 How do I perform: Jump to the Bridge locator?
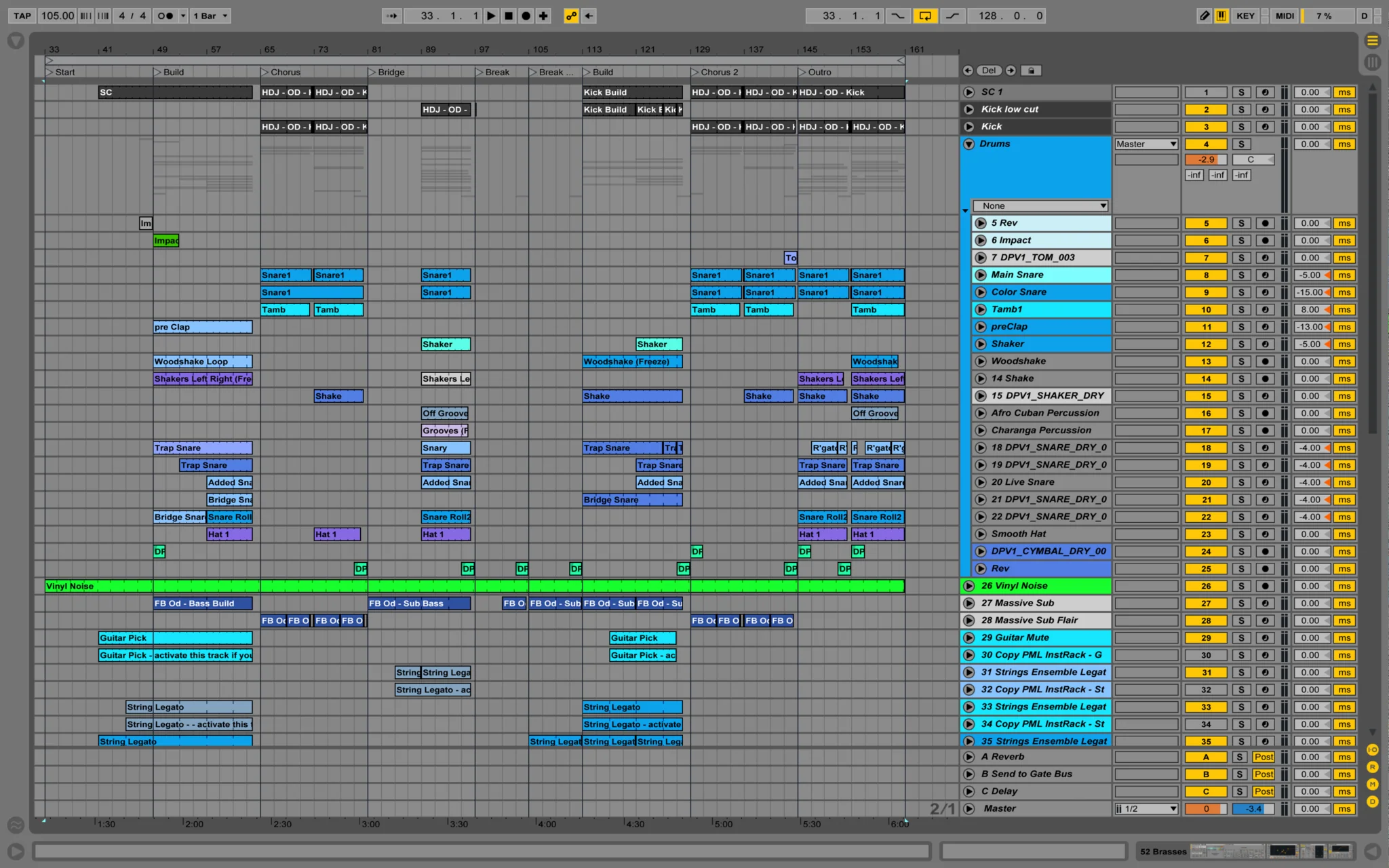[387, 72]
